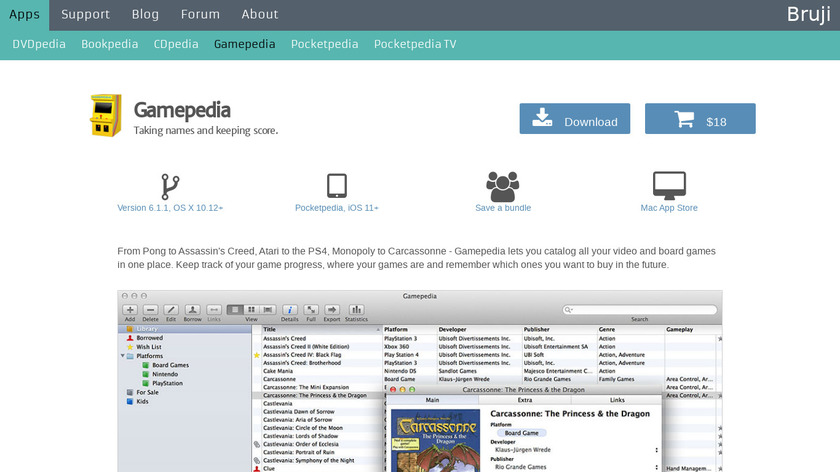This screenshot has height=472, width=840.
Task: Switch to the Links tab in details
Action: tap(617, 400)
